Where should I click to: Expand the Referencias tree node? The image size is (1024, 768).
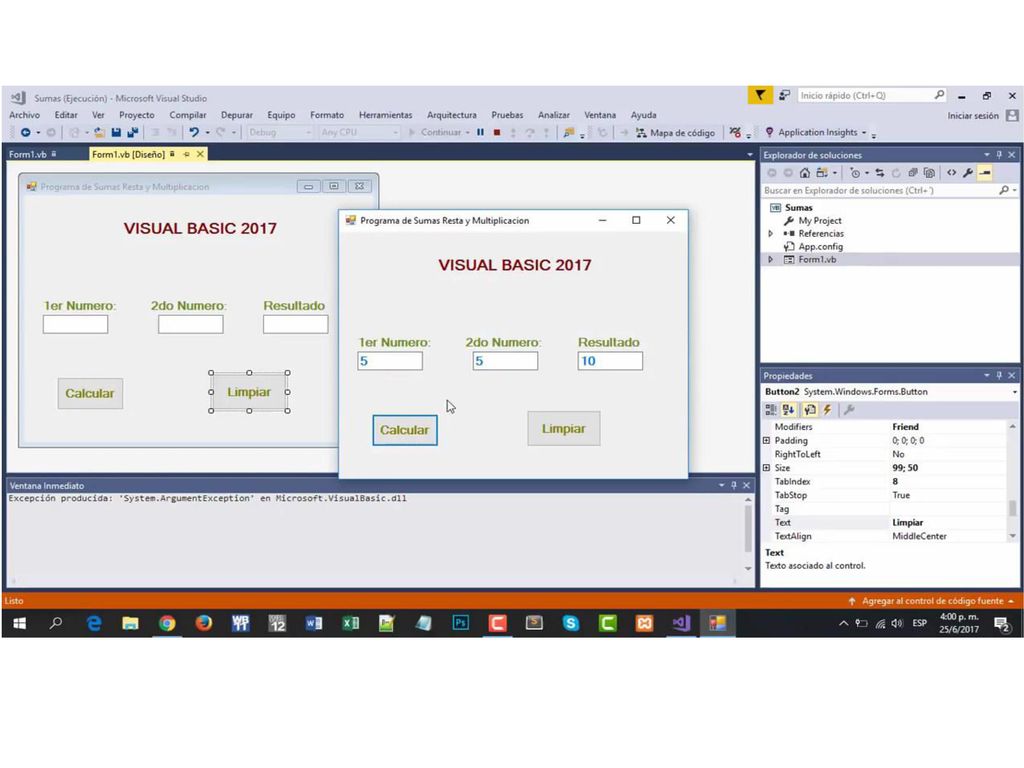point(771,233)
